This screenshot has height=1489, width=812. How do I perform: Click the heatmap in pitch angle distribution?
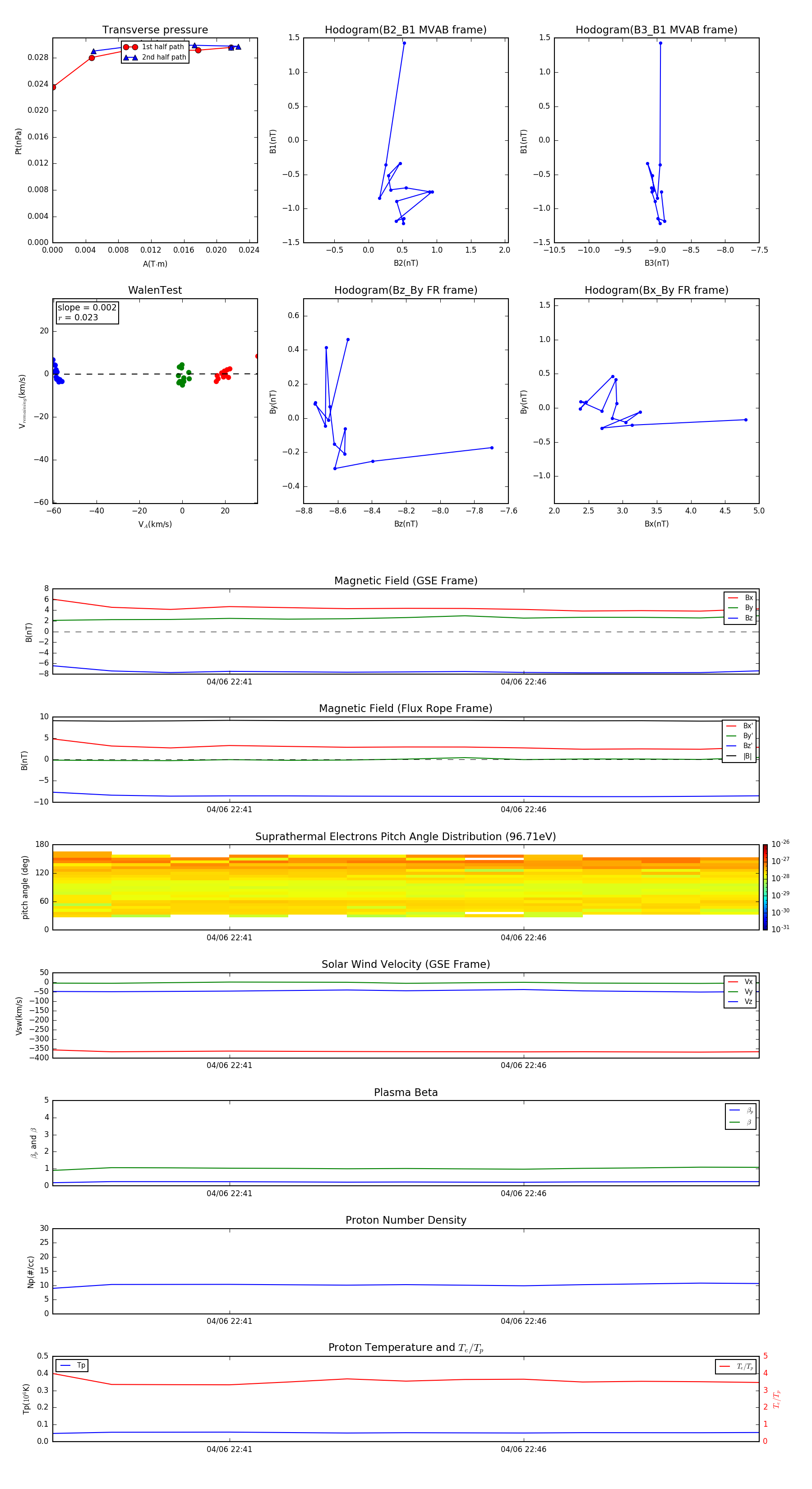click(x=406, y=884)
